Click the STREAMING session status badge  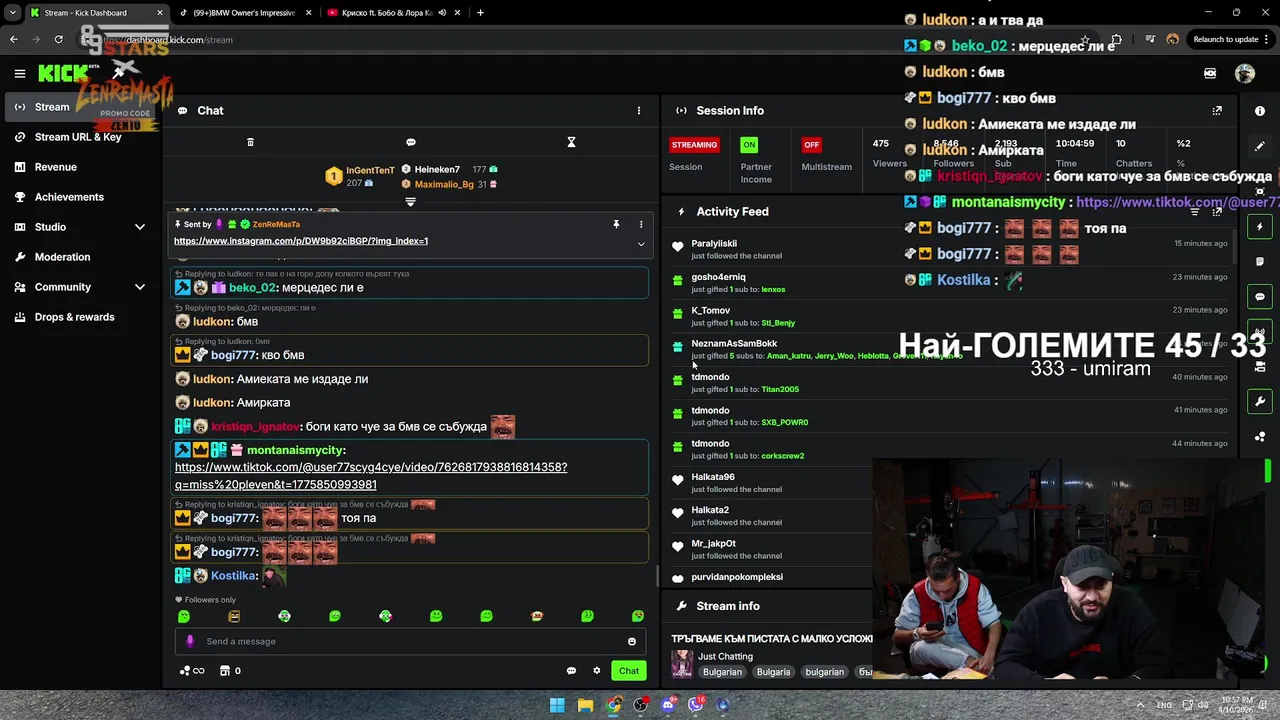694,145
